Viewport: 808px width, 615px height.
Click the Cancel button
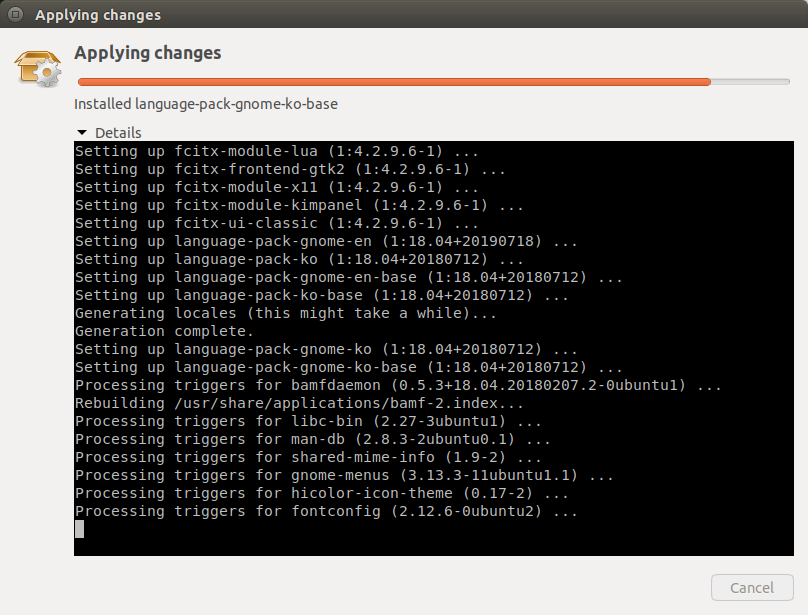752,587
